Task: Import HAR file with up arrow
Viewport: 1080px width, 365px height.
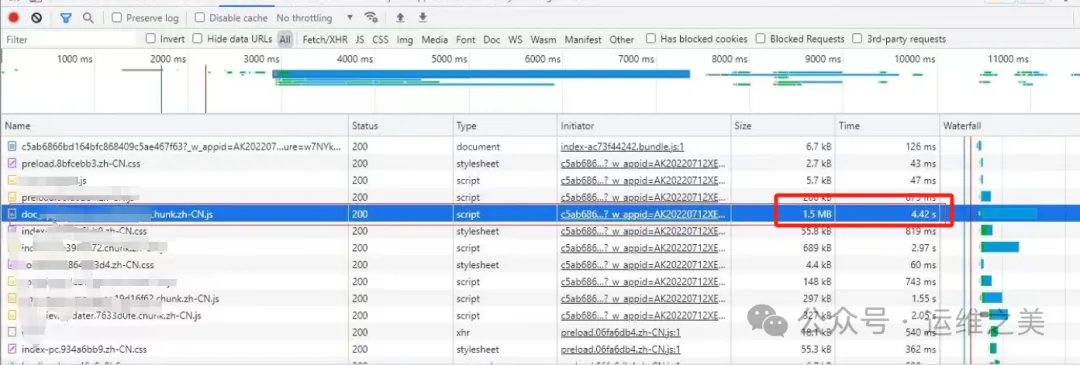Action: point(400,18)
